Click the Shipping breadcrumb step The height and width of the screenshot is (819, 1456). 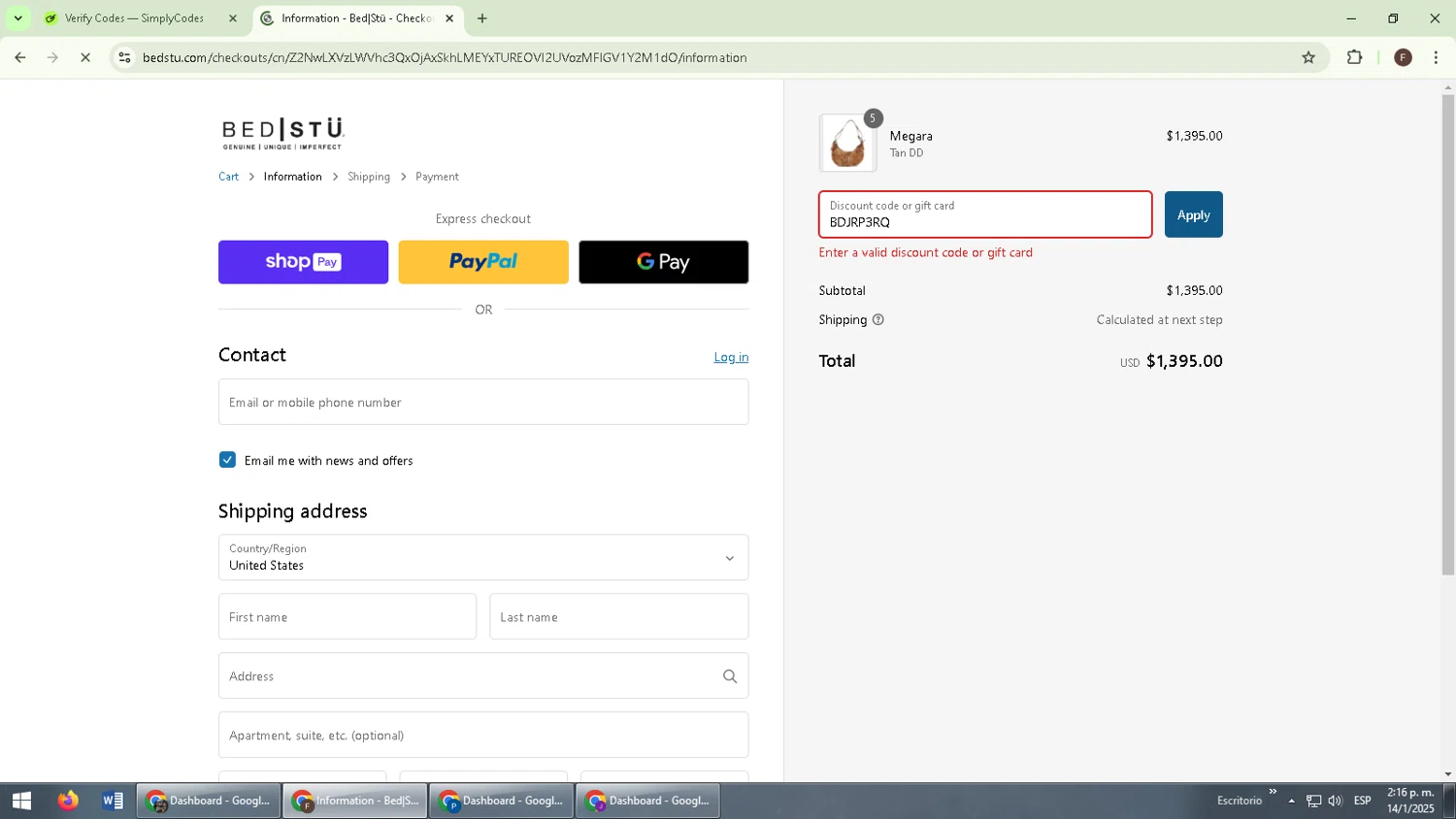[369, 177]
